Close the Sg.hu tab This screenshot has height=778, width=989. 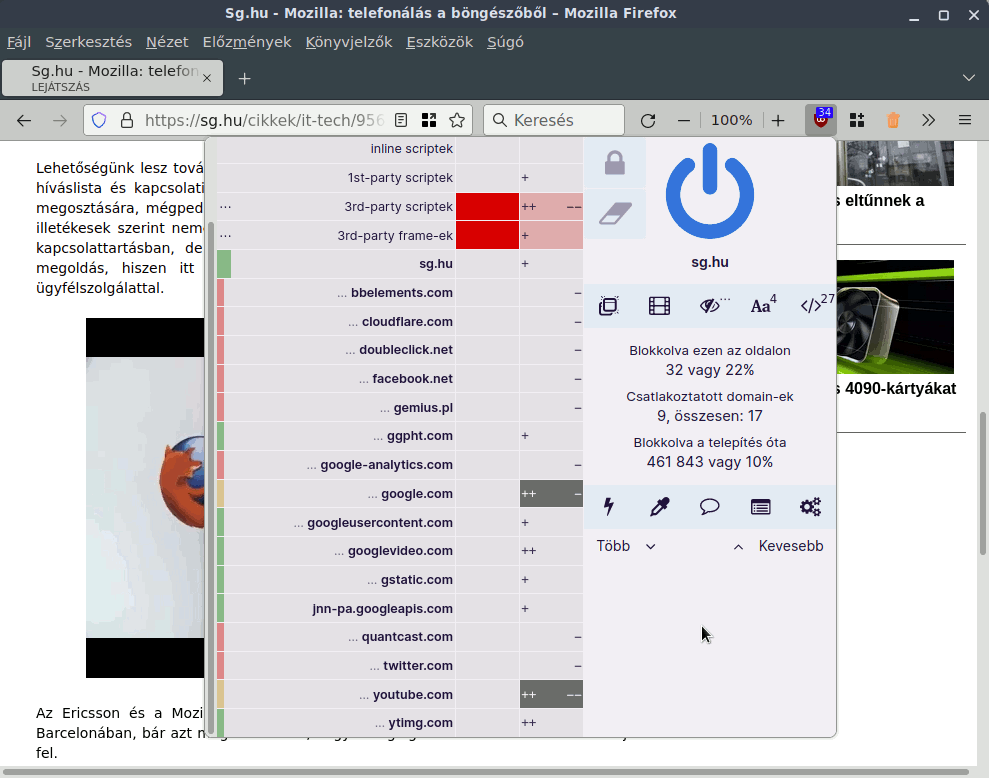[207, 78]
